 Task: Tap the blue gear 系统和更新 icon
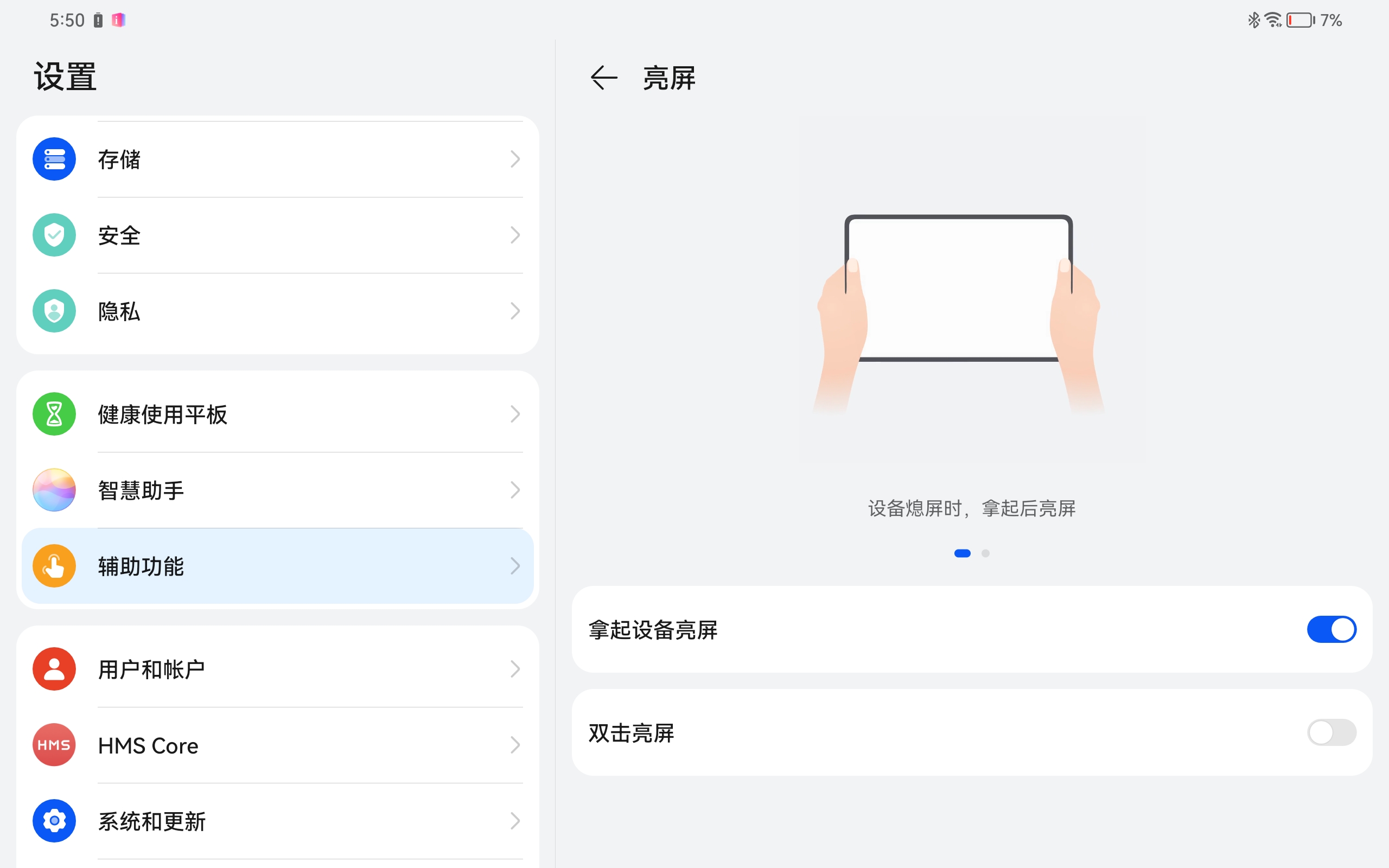pos(54,821)
